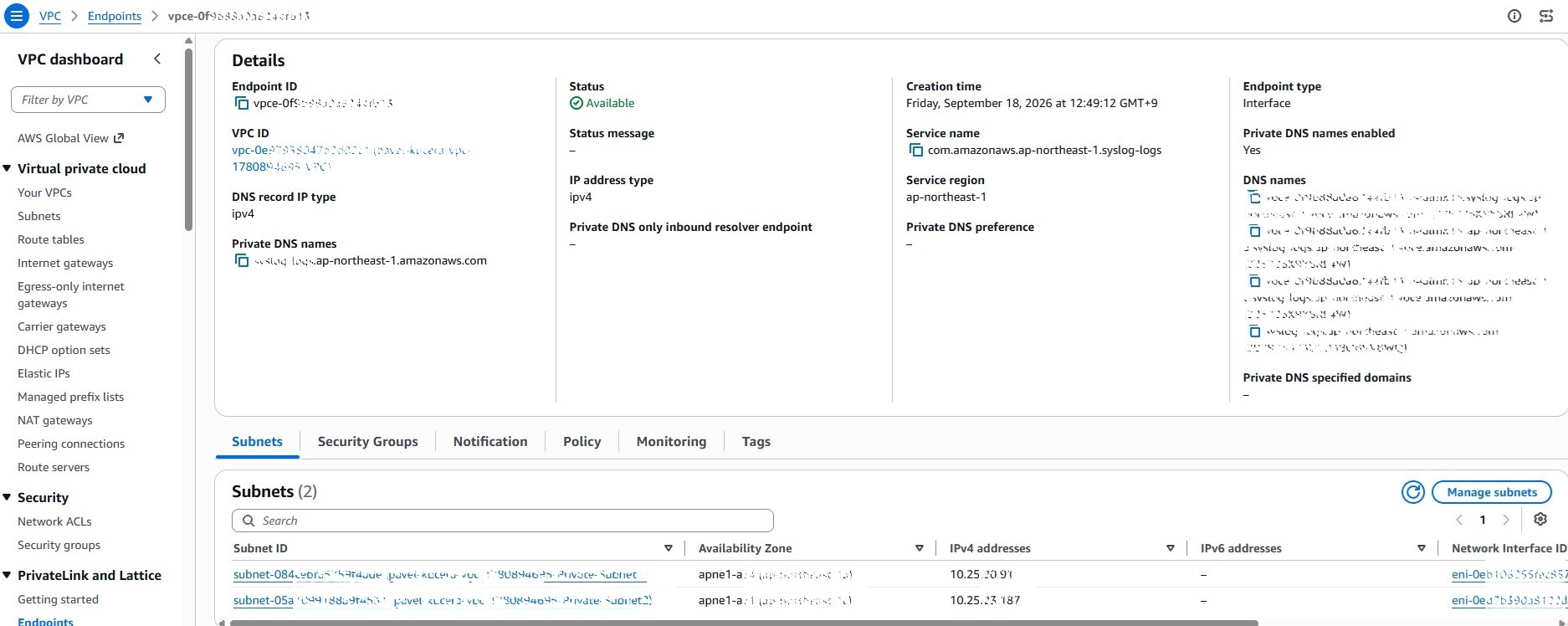The height and width of the screenshot is (626, 1568).
Task: Collapse the PrivateLink and Lattice section
Action: tap(7, 575)
